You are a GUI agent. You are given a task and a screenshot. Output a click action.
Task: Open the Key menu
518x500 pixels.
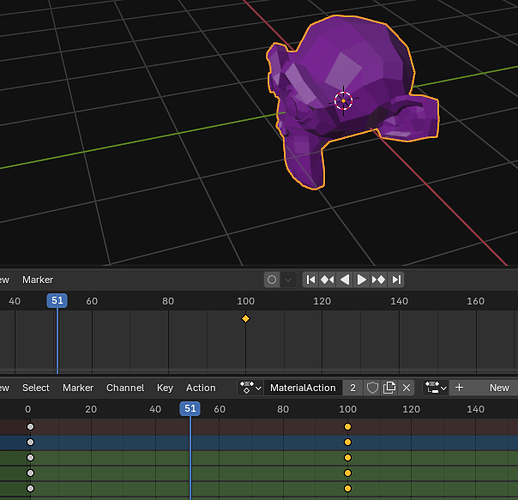click(x=165, y=388)
